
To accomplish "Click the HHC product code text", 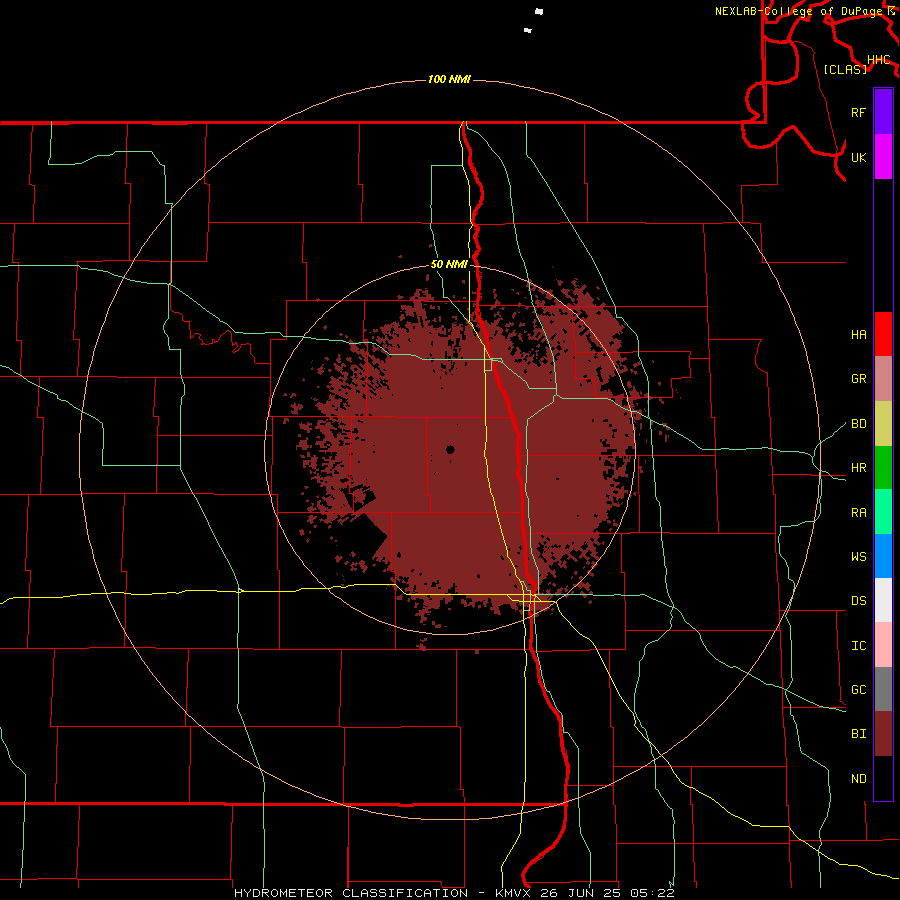I will (878, 60).
